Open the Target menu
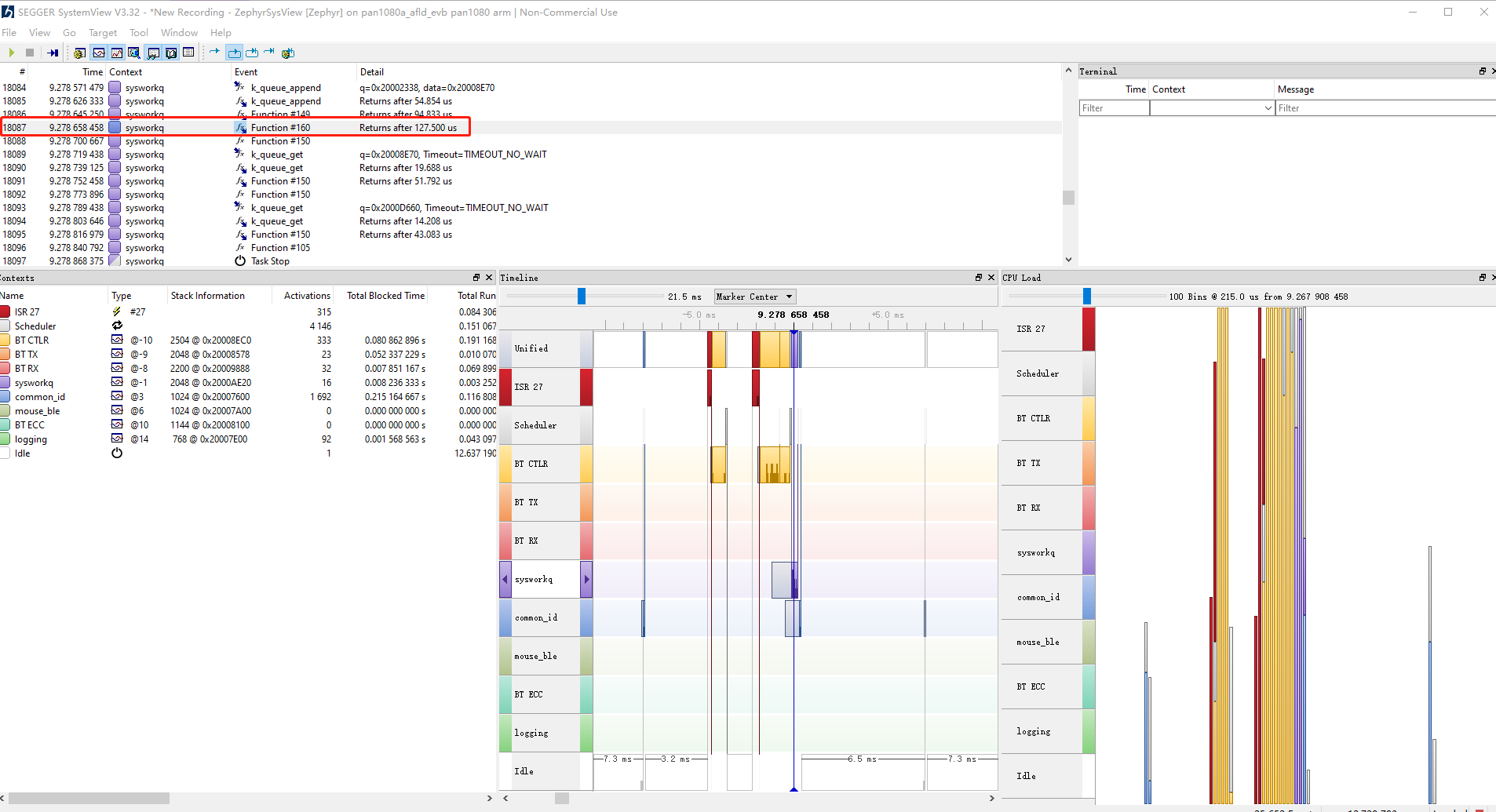The image size is (1496, 812). 103,32
